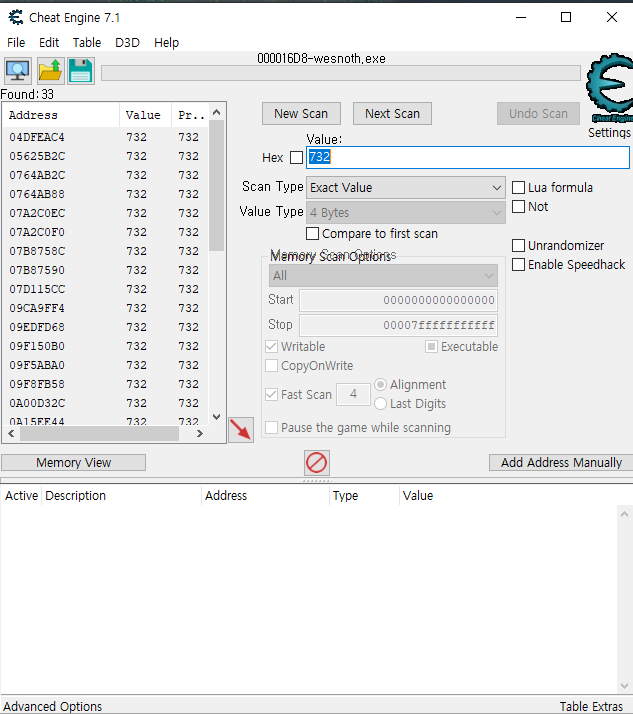
Task: Open the Value Type dropdown
Action: (406, 213)
